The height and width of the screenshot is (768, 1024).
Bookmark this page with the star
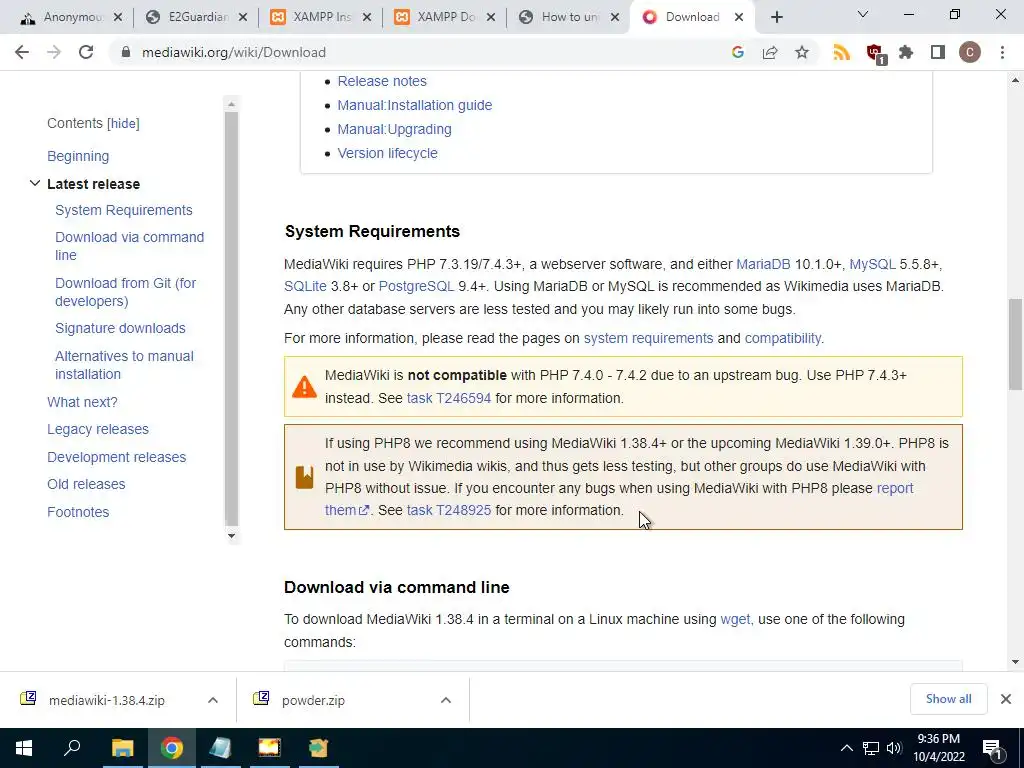pos(802,52)
